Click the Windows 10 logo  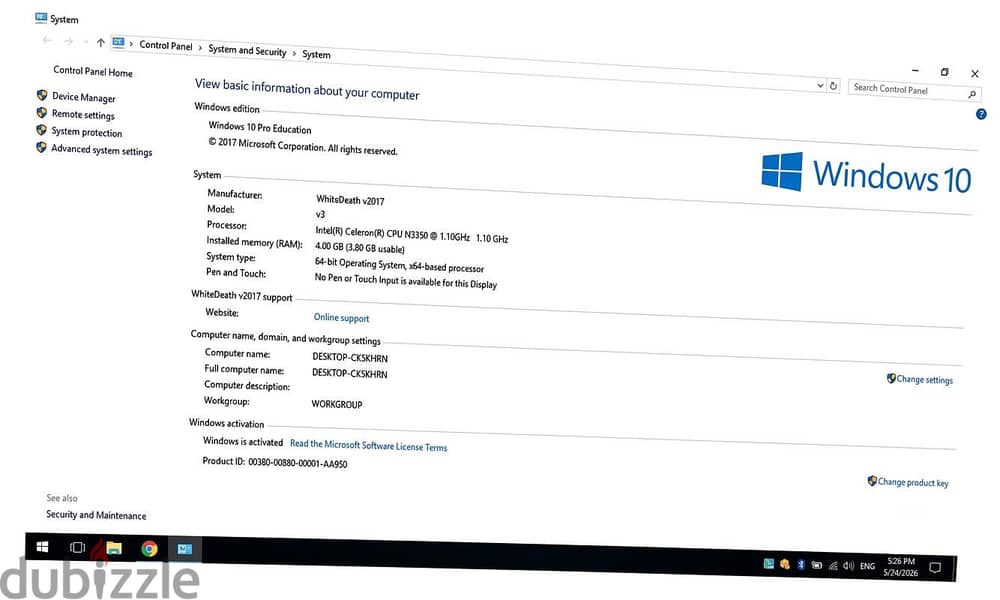coord(867,173)
